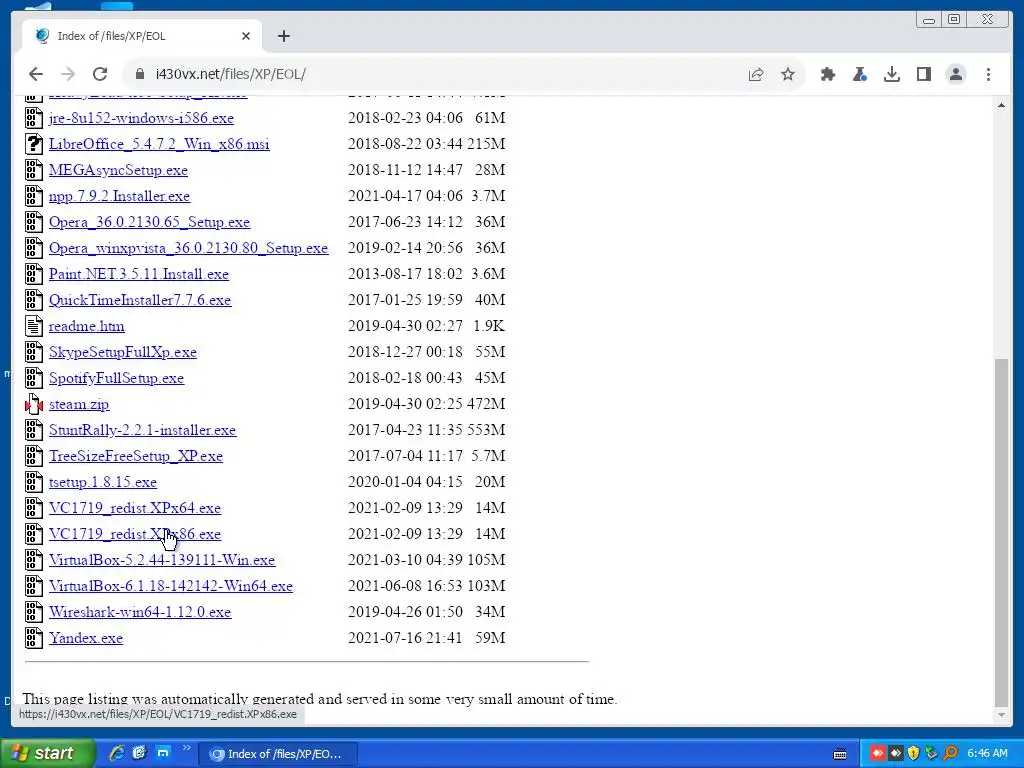Click the npp.7.9.2.Installer.exe link
The height and width of the screenshot is (768, 1024).
tap(120, 196)
